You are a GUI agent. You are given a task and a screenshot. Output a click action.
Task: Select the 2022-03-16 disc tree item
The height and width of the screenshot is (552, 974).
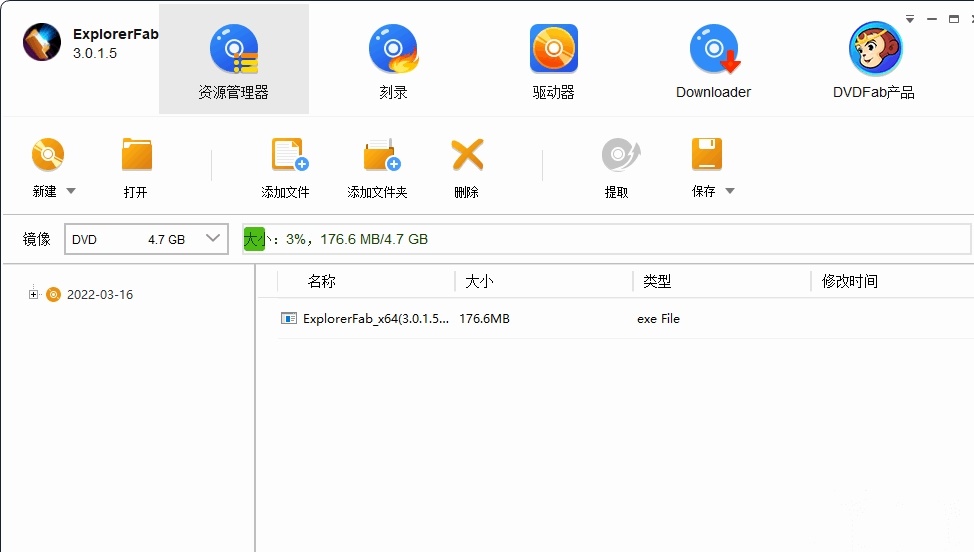[99, 295]
